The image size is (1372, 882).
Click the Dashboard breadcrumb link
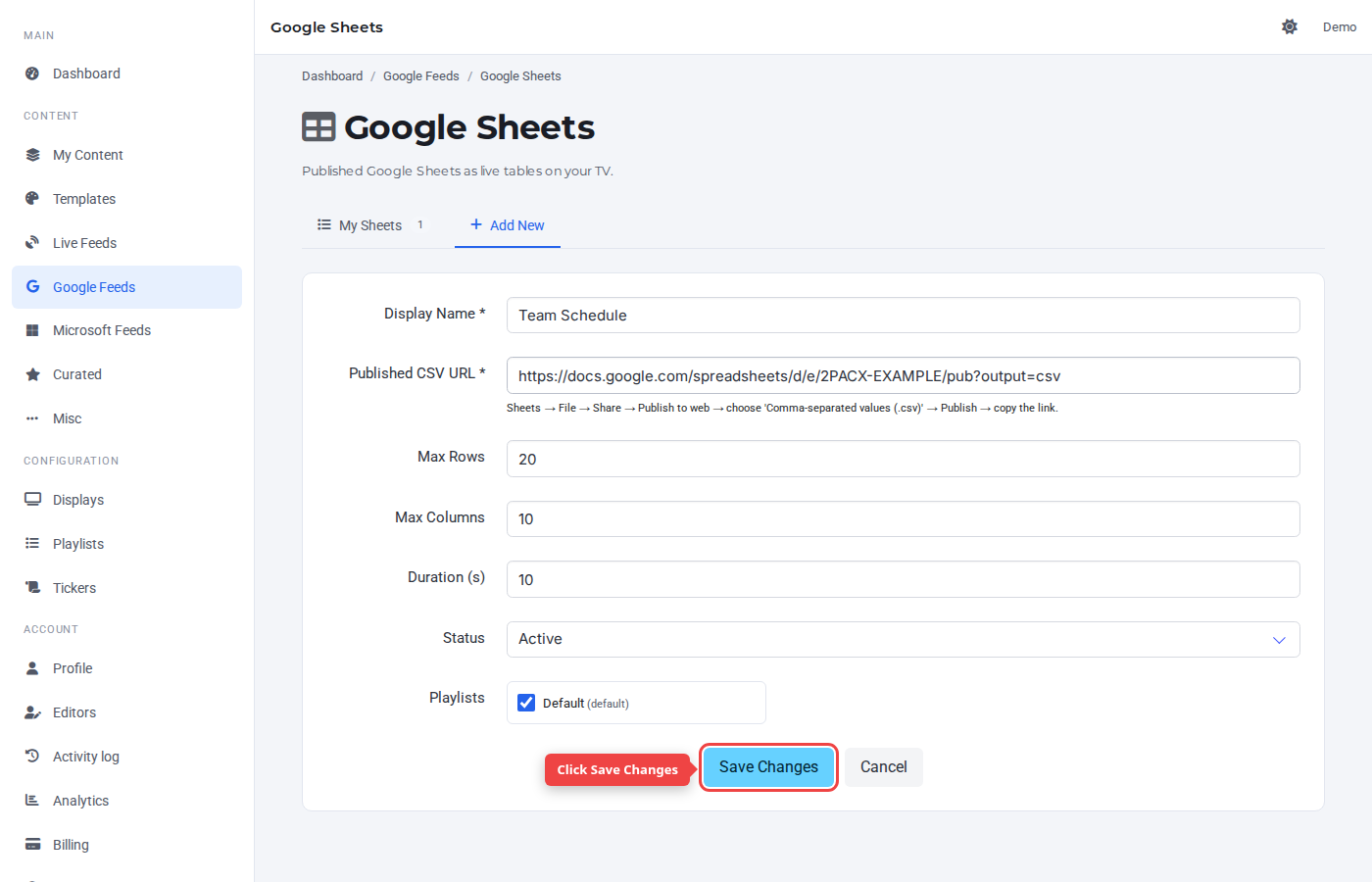click(332, 76)
